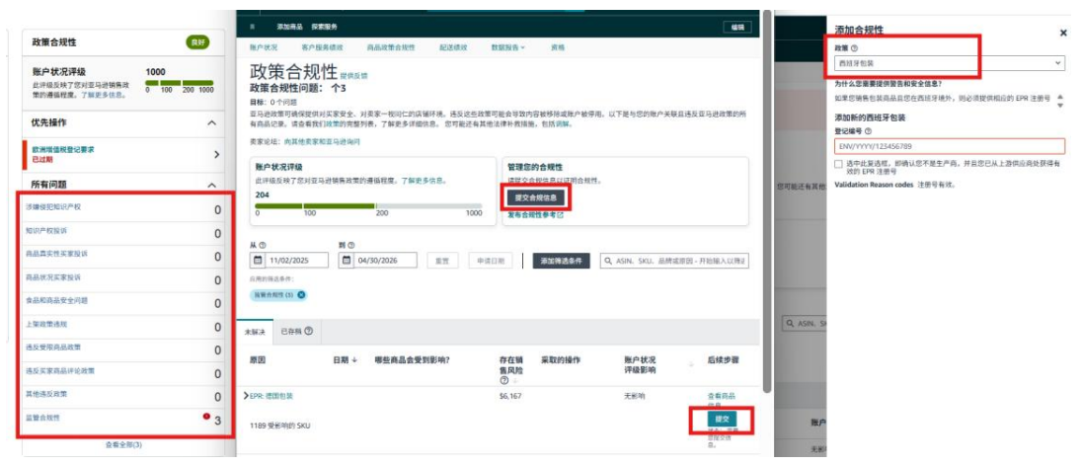Open the 商品真实性买家投诉 issue row

[x=123, y=255]
